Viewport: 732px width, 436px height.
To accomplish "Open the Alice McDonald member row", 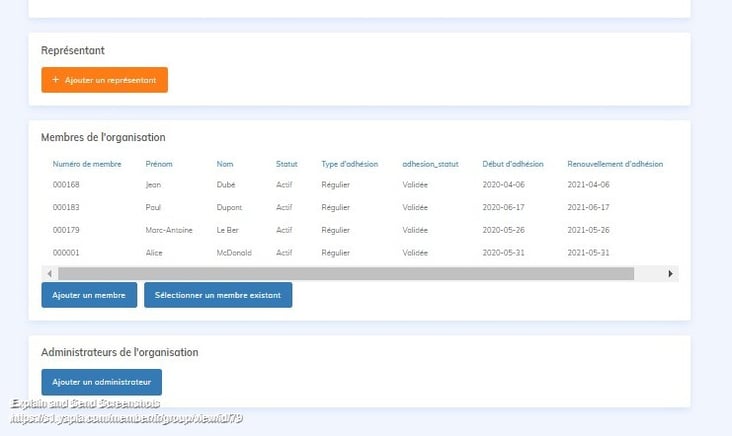I will [x=155, y=253].
